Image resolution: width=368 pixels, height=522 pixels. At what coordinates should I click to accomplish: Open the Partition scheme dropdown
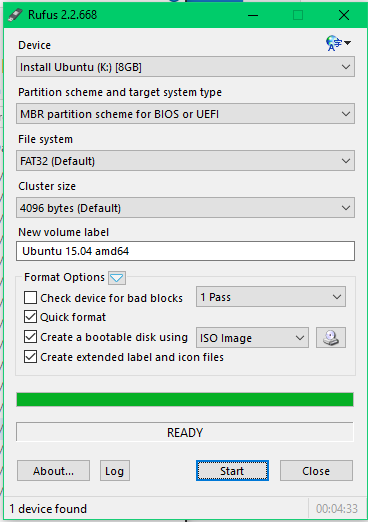pos(185,114)
